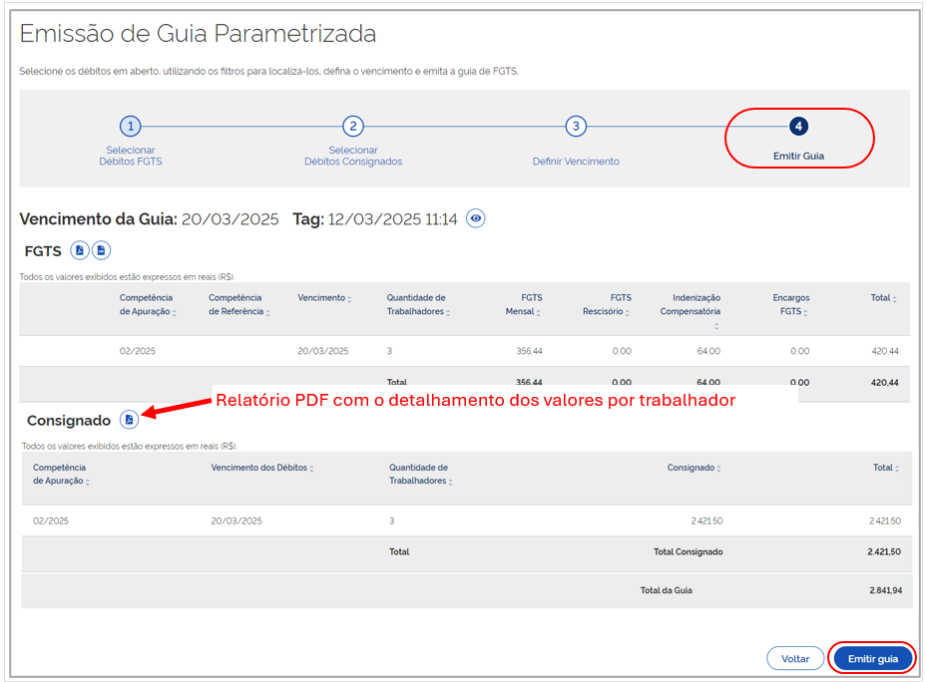
Task: Select step 4 Emitir Guia circle
Action: point(798,127)
